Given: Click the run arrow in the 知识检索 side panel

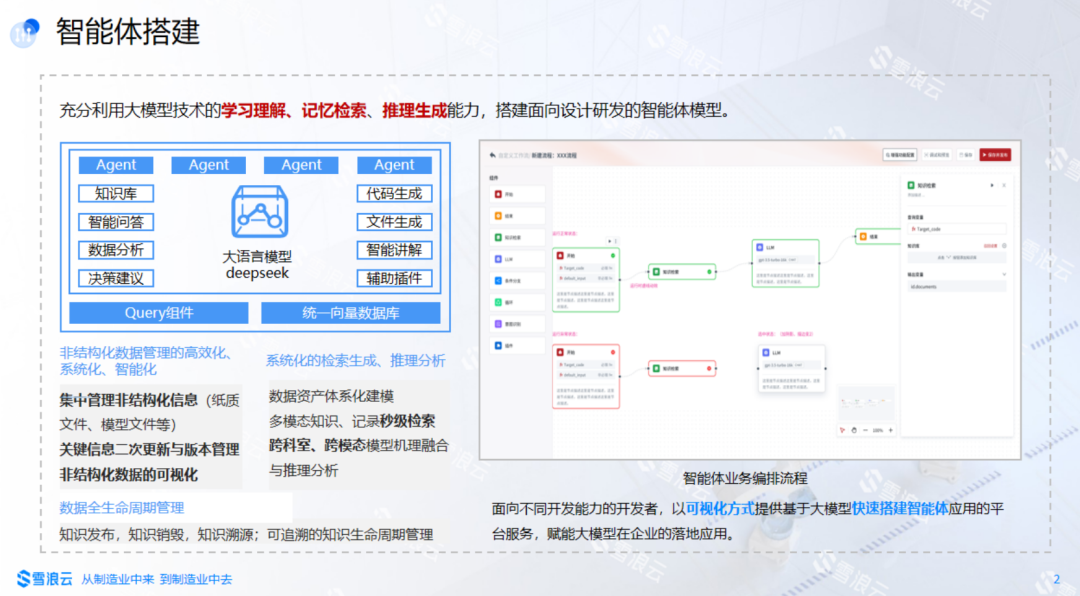Looking at the screenshot, I should (x=992, y=185).
